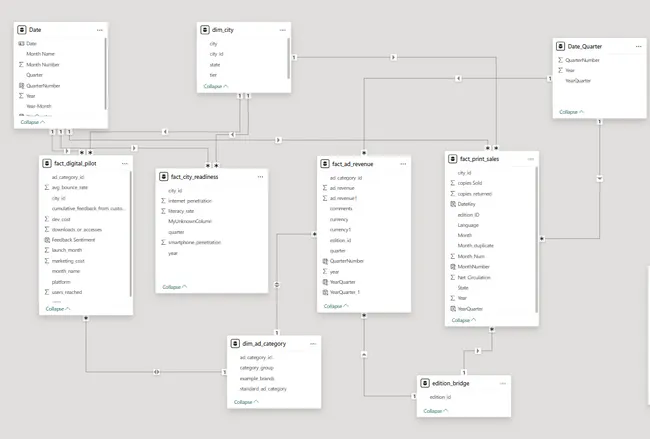The height and width of the screenshot is (439, 650).
Task: Select the tier field in dim_city
Action: click(214, 73)
